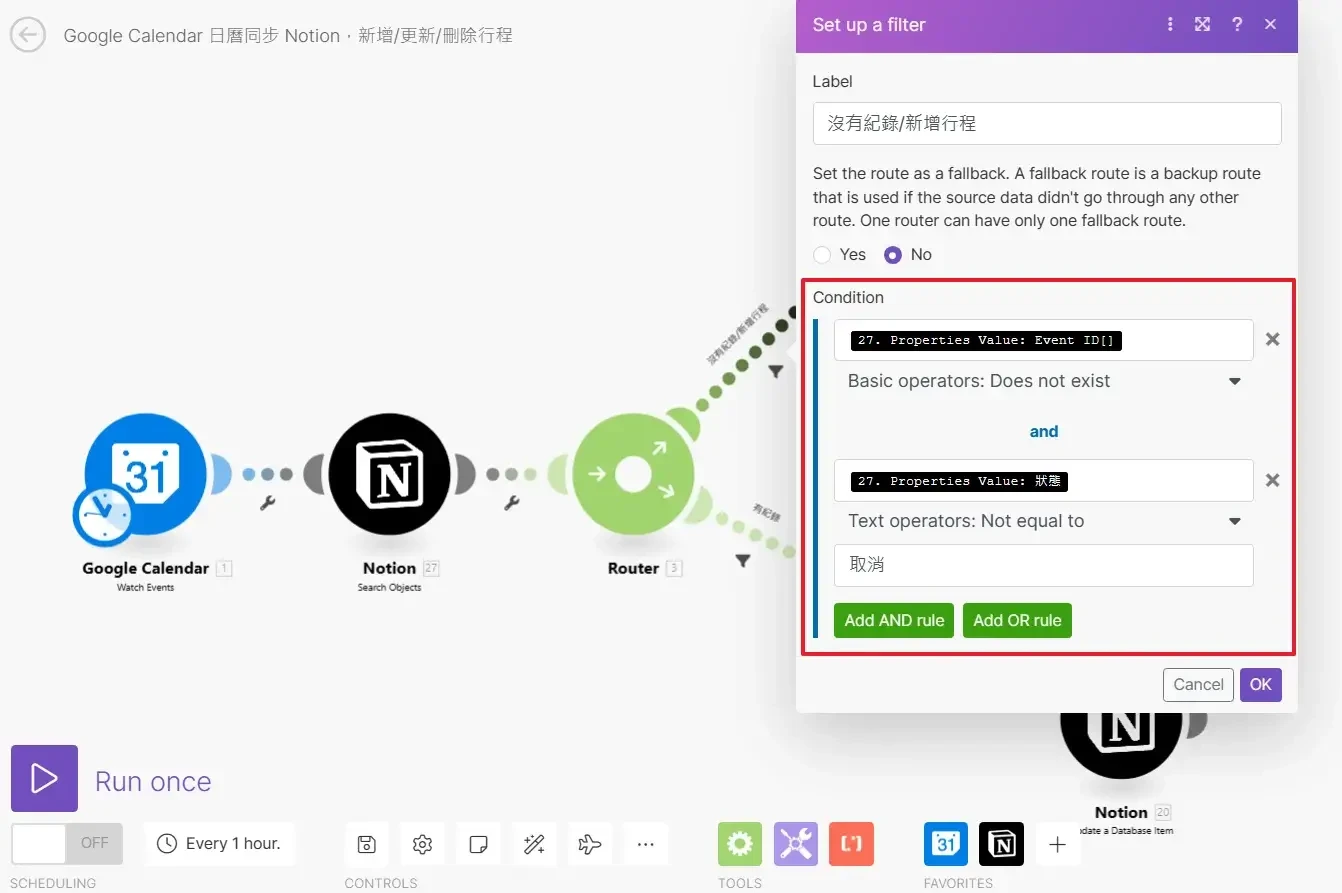
Task: Select No for fallback route
Action: point(893,254)
